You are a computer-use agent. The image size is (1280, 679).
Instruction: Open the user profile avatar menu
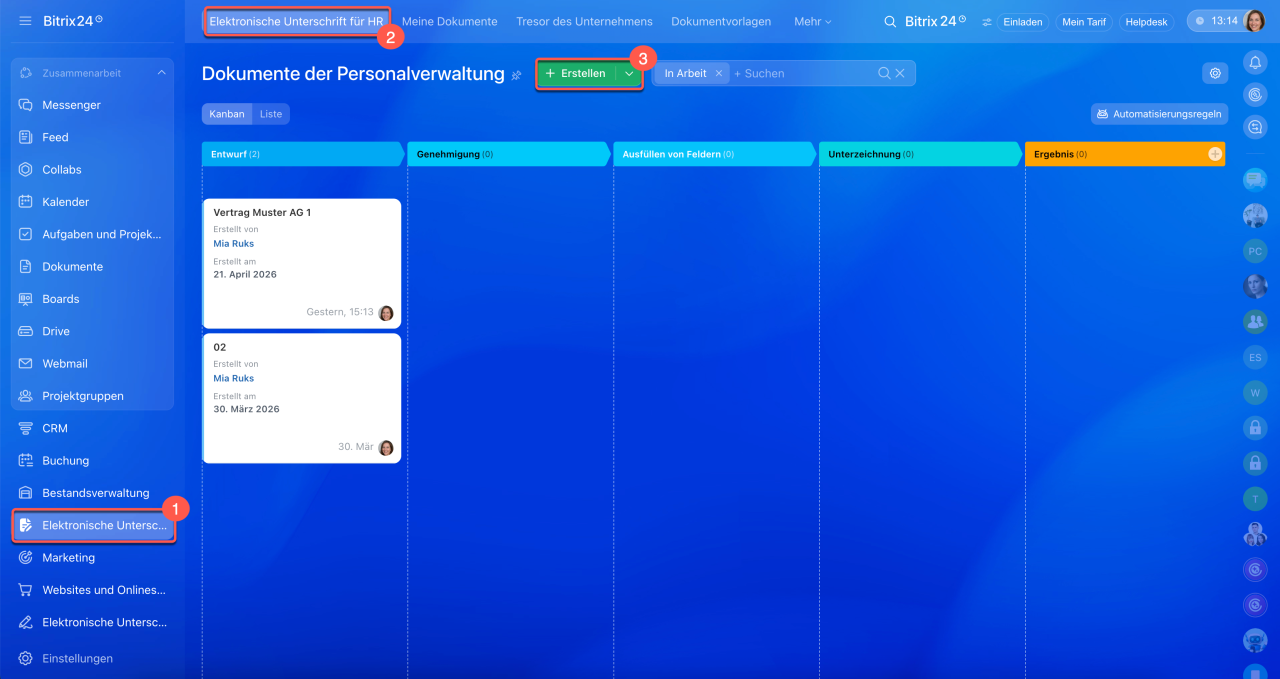pyautogui.click(x=1255, y=21)
